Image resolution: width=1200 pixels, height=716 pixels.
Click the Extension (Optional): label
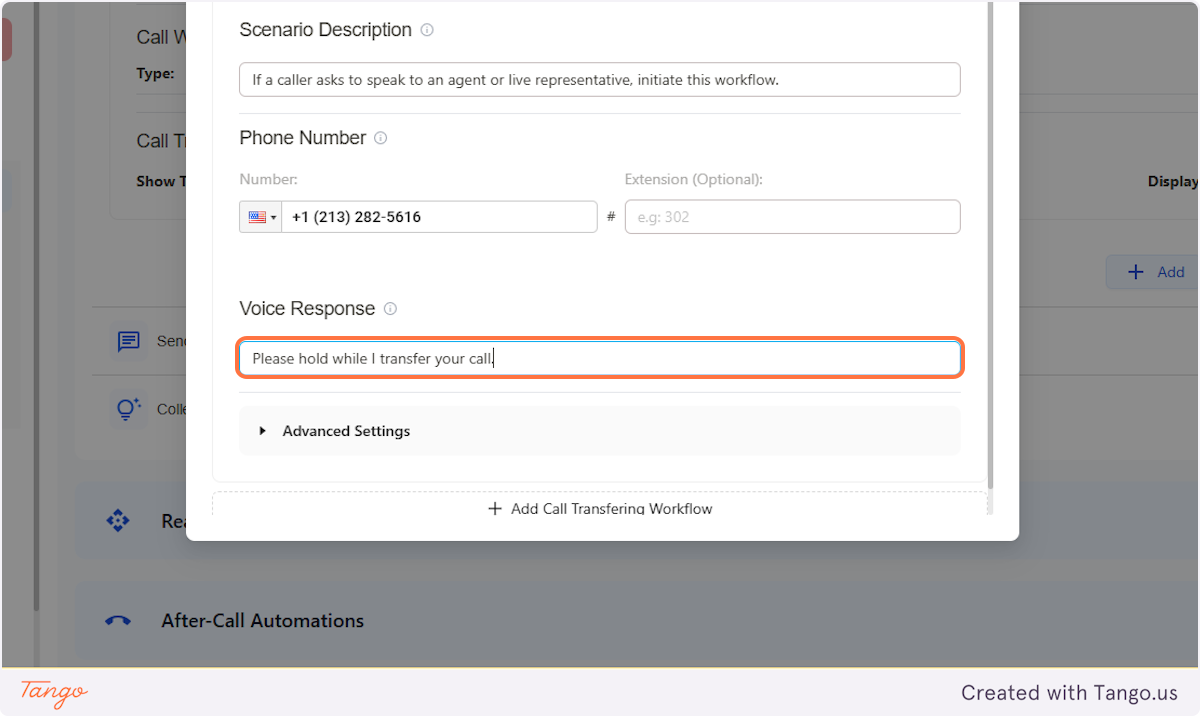pos(694,180)
